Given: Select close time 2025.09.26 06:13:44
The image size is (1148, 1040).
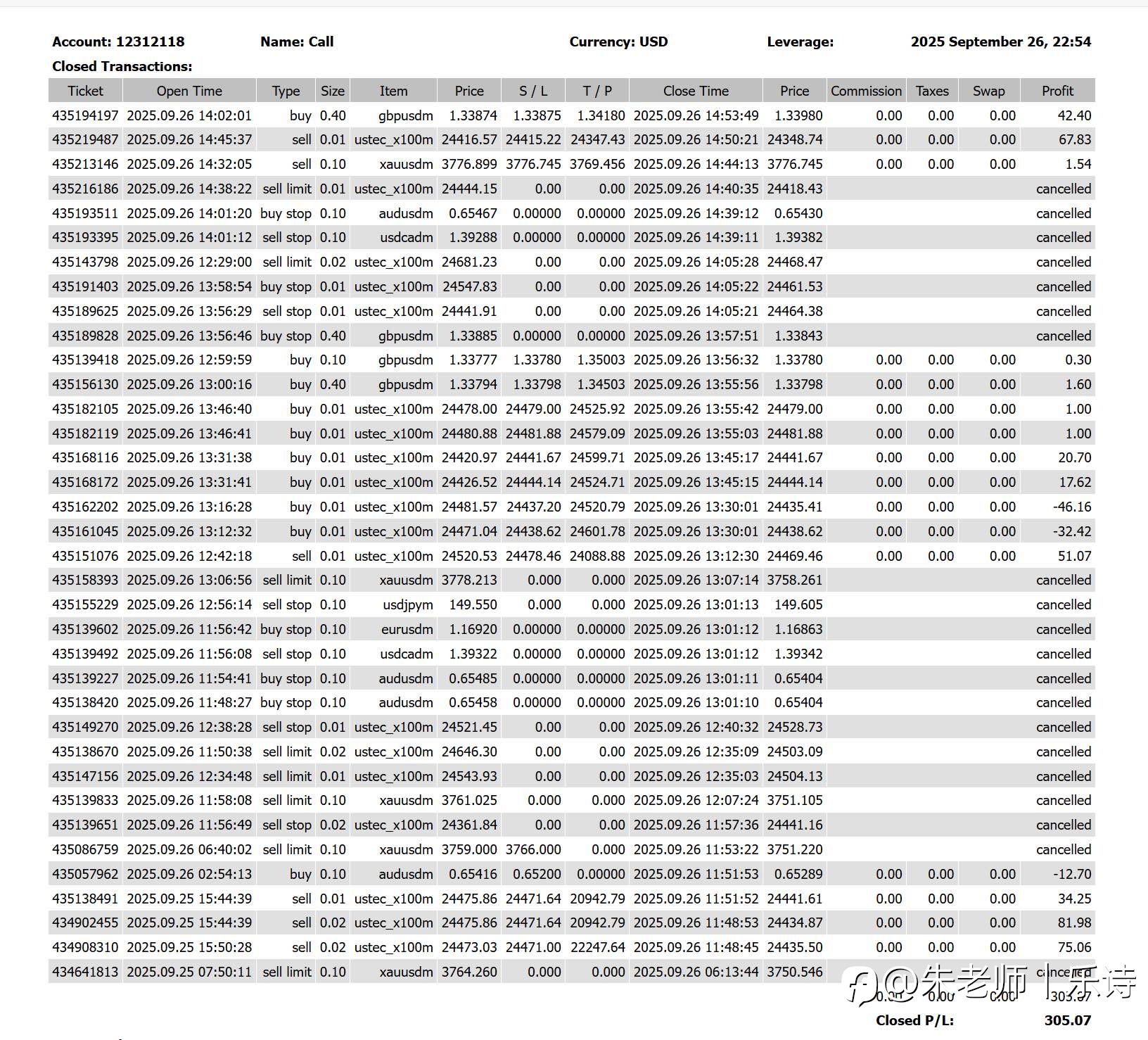Looking at the screenshot, I should 696,972.
